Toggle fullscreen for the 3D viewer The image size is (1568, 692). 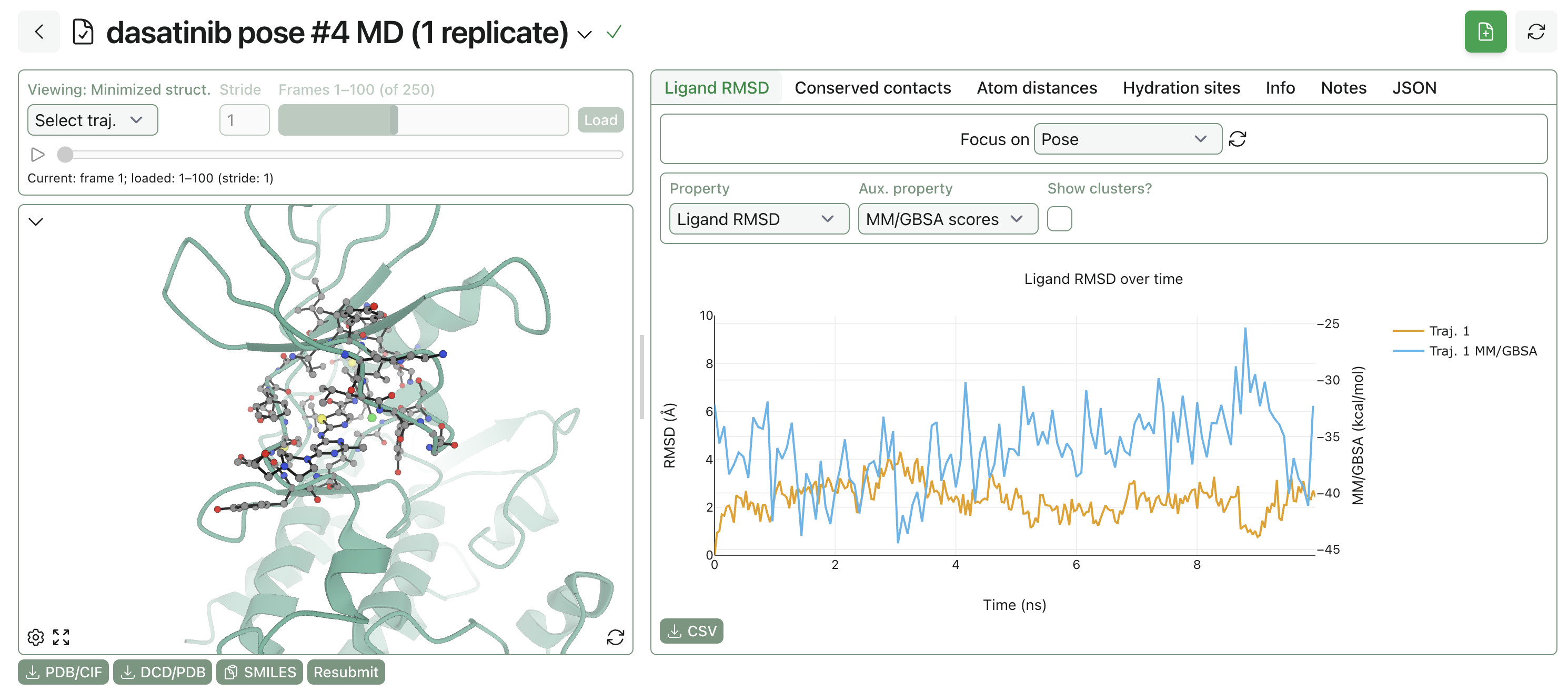pos(61,637)
